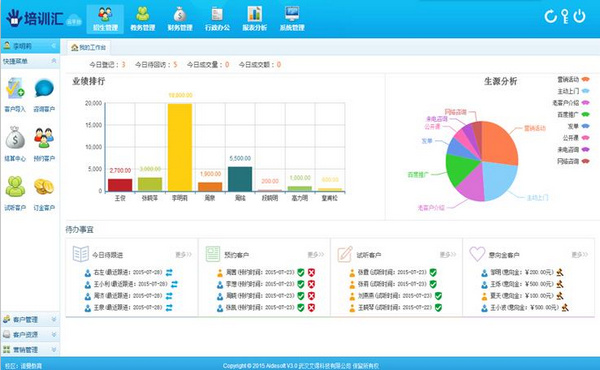
Task: Click the follow-up arrows icon for 王泉
Action: click(169, 308)
